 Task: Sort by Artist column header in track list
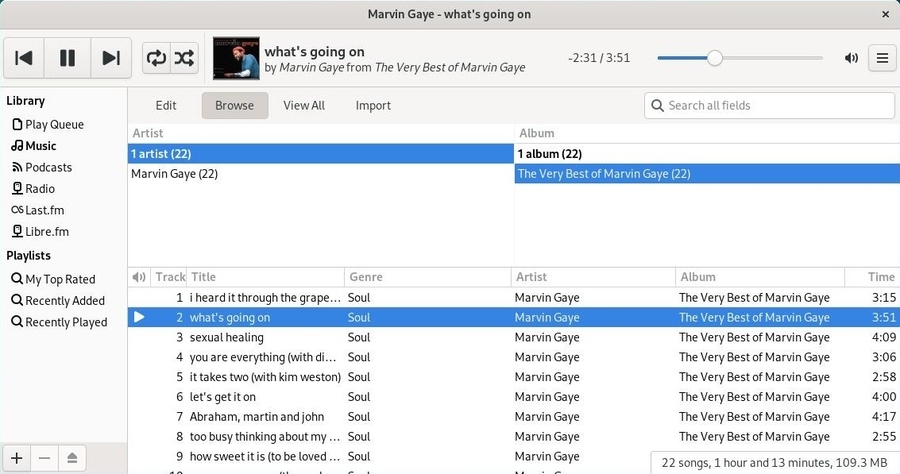pos(593,277)
